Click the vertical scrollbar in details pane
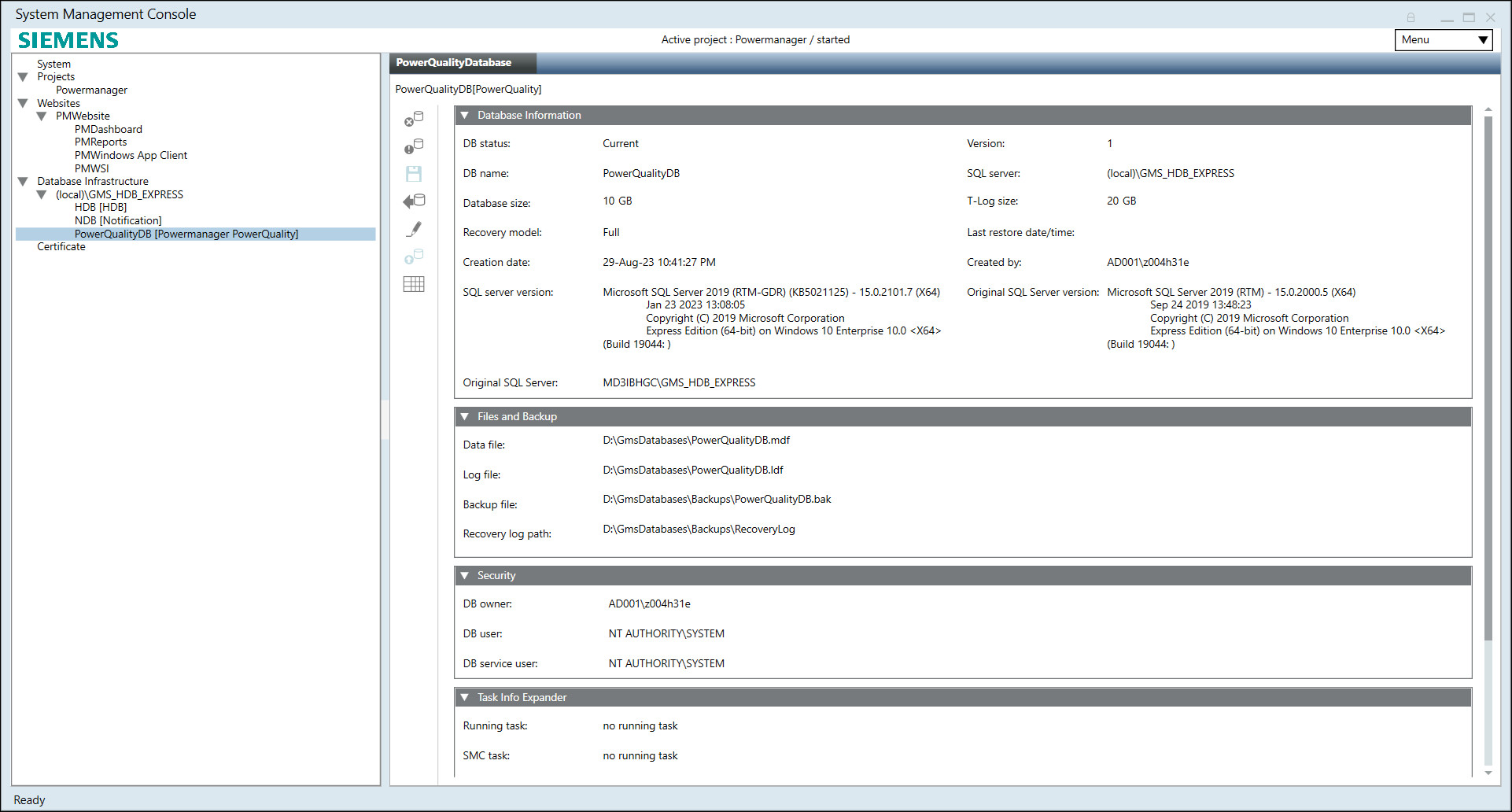The width and height of the screenshot is (1512, 812). pyautogui.click(x=1488, y=378)
